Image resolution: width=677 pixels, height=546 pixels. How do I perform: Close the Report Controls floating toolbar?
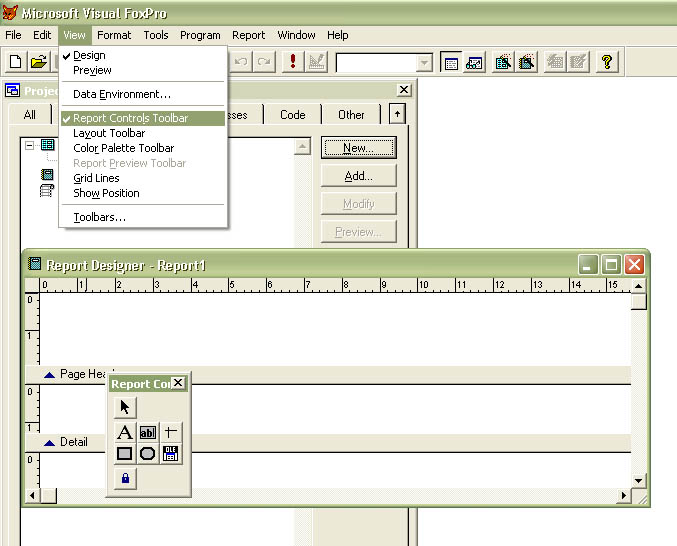(178, 383)
